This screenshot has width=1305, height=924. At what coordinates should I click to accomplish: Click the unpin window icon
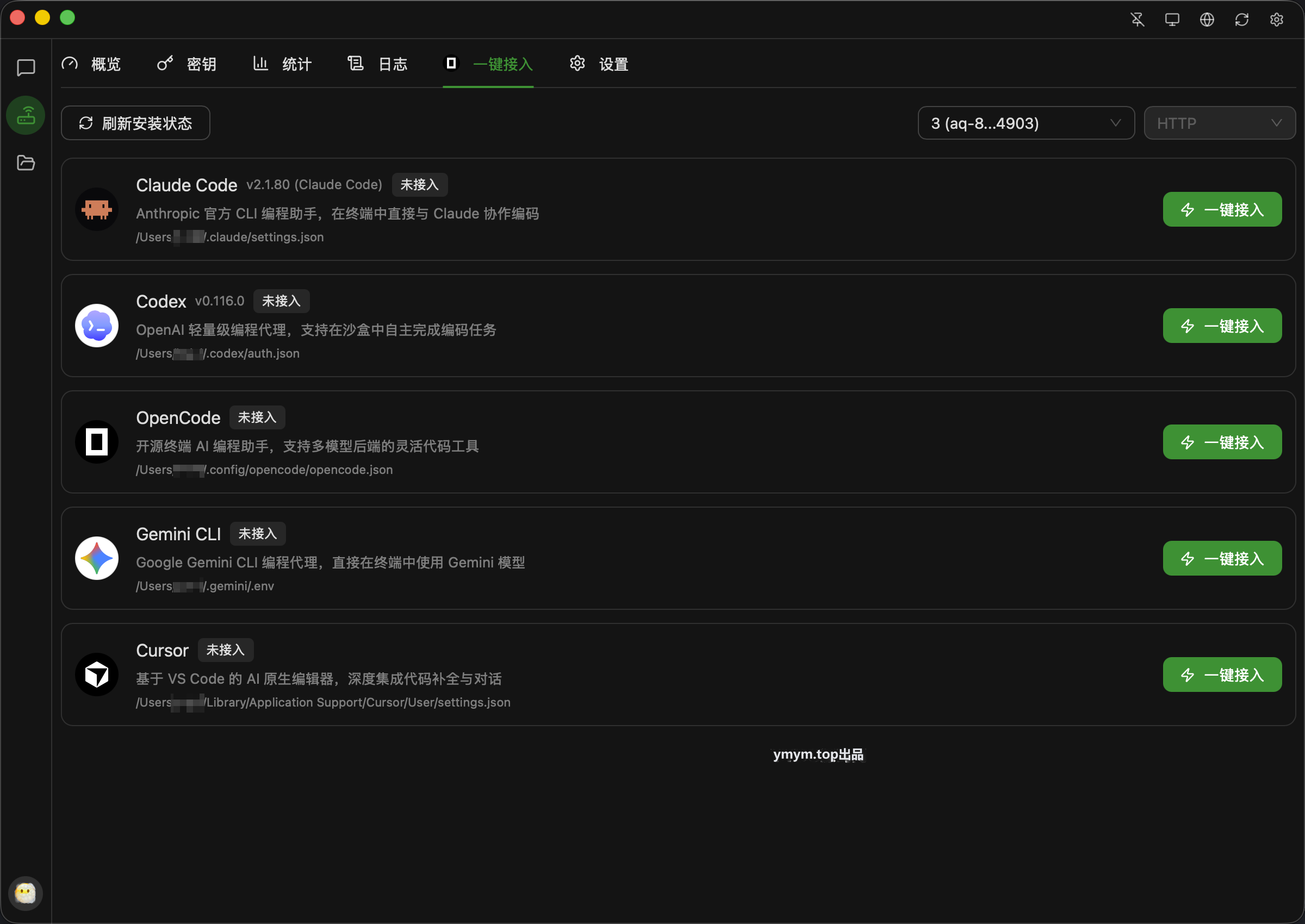pyautogui.click(x=1137, y=20)
